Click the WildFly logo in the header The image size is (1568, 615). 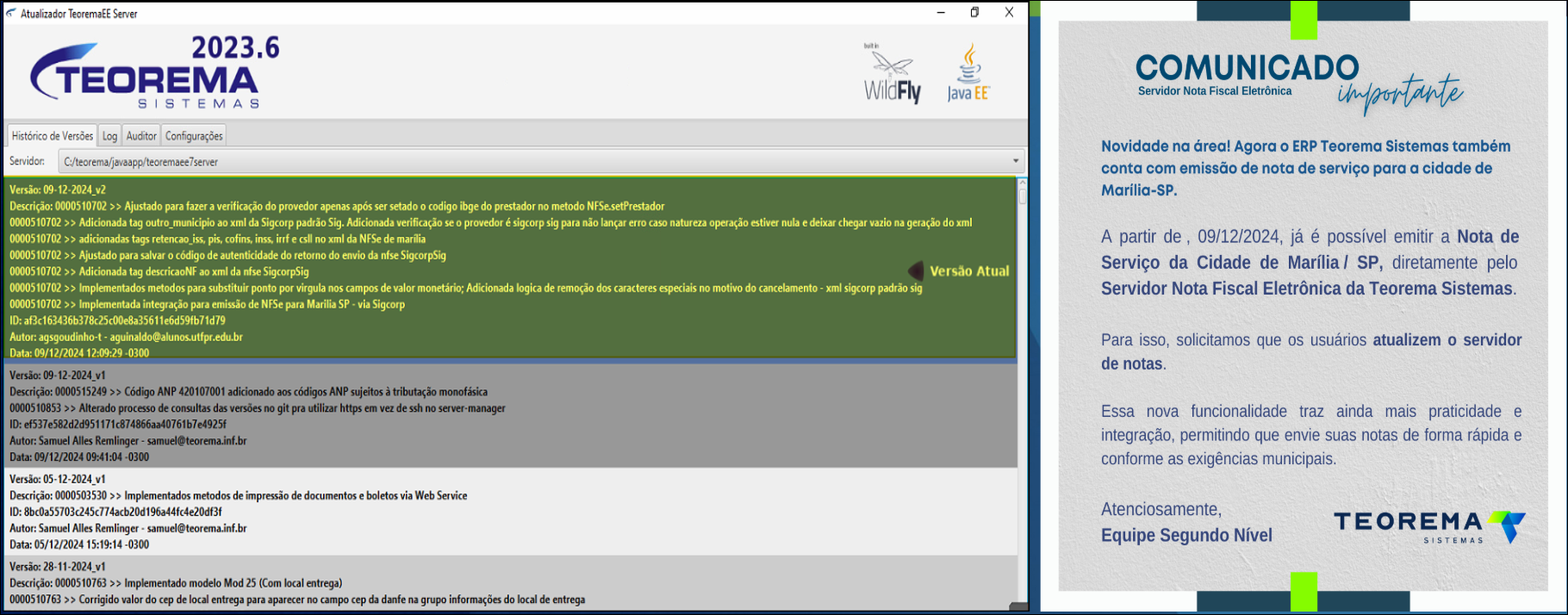[893, 74]
